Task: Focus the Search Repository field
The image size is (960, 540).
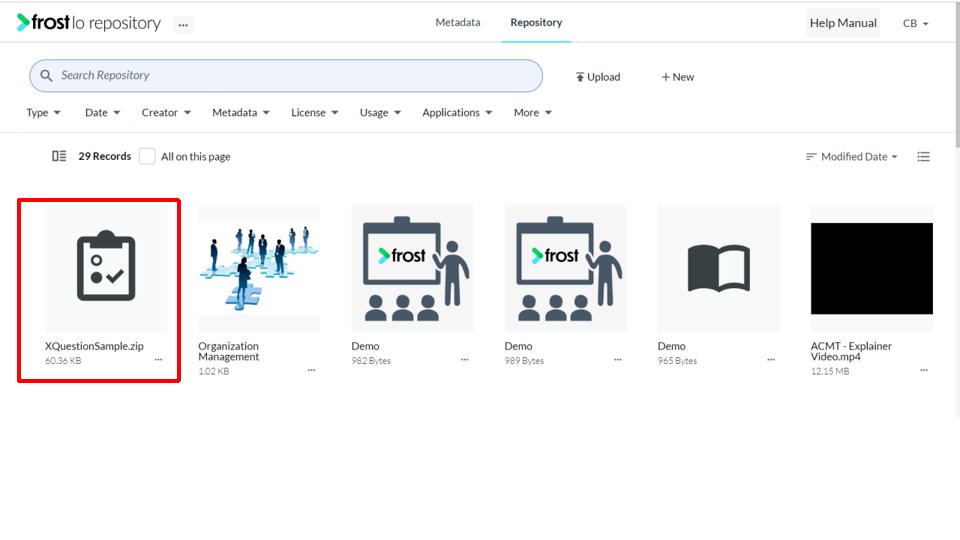Action: 286,76
